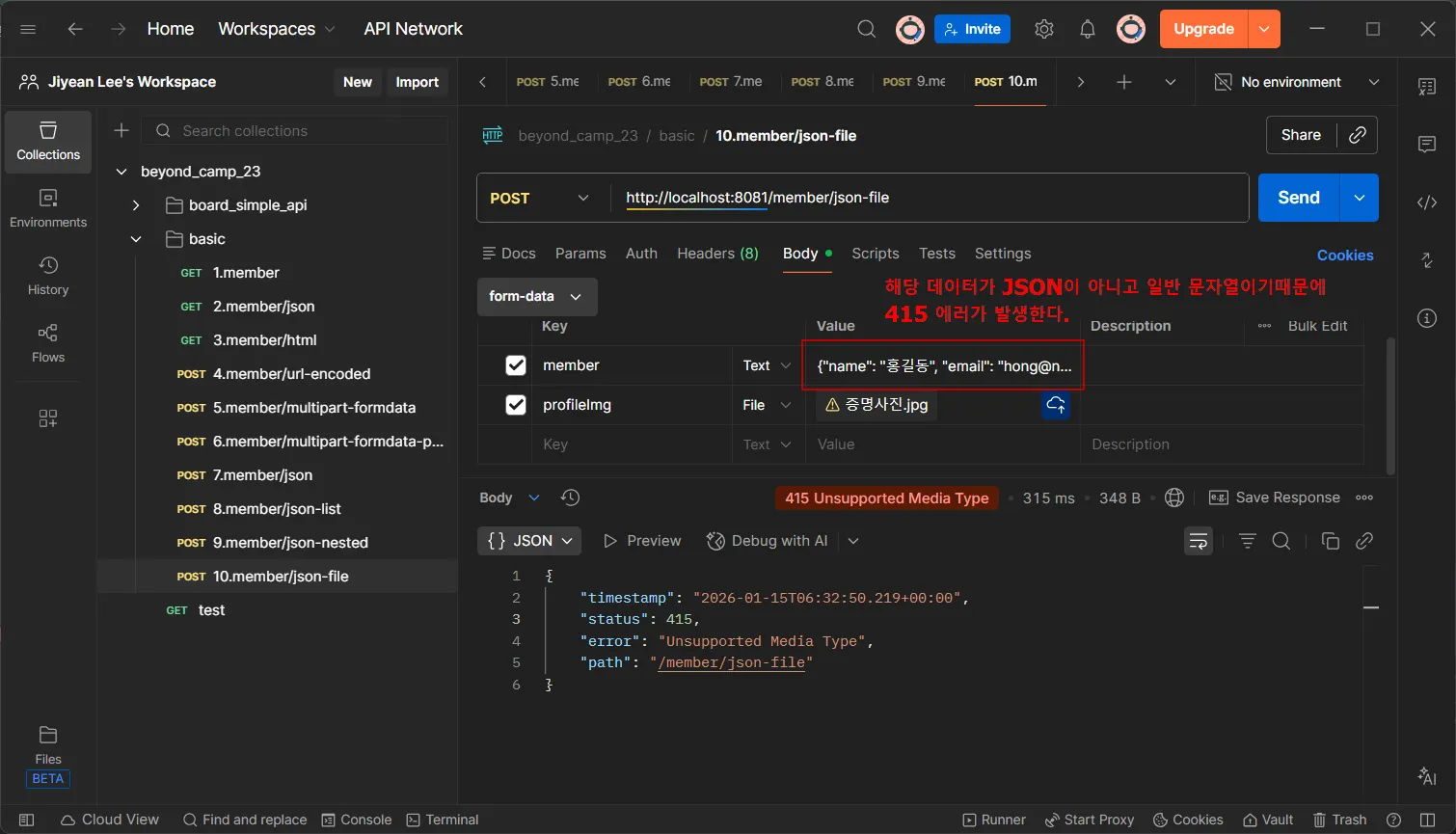Open the Flows sidebar panel
The height and width of the screenshot is (834, 1456).
(48, 343)
